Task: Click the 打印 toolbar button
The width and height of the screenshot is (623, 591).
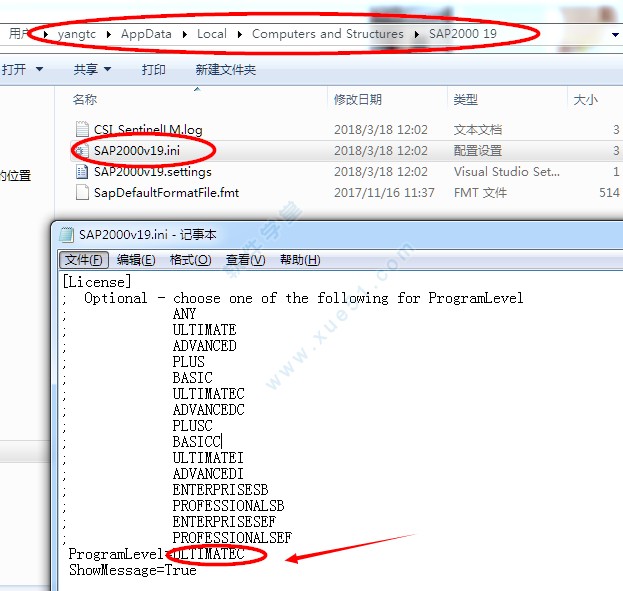Action: (154, 70)
